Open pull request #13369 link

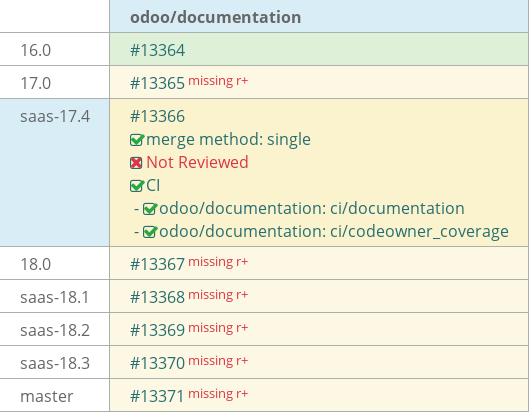(158, 330)
